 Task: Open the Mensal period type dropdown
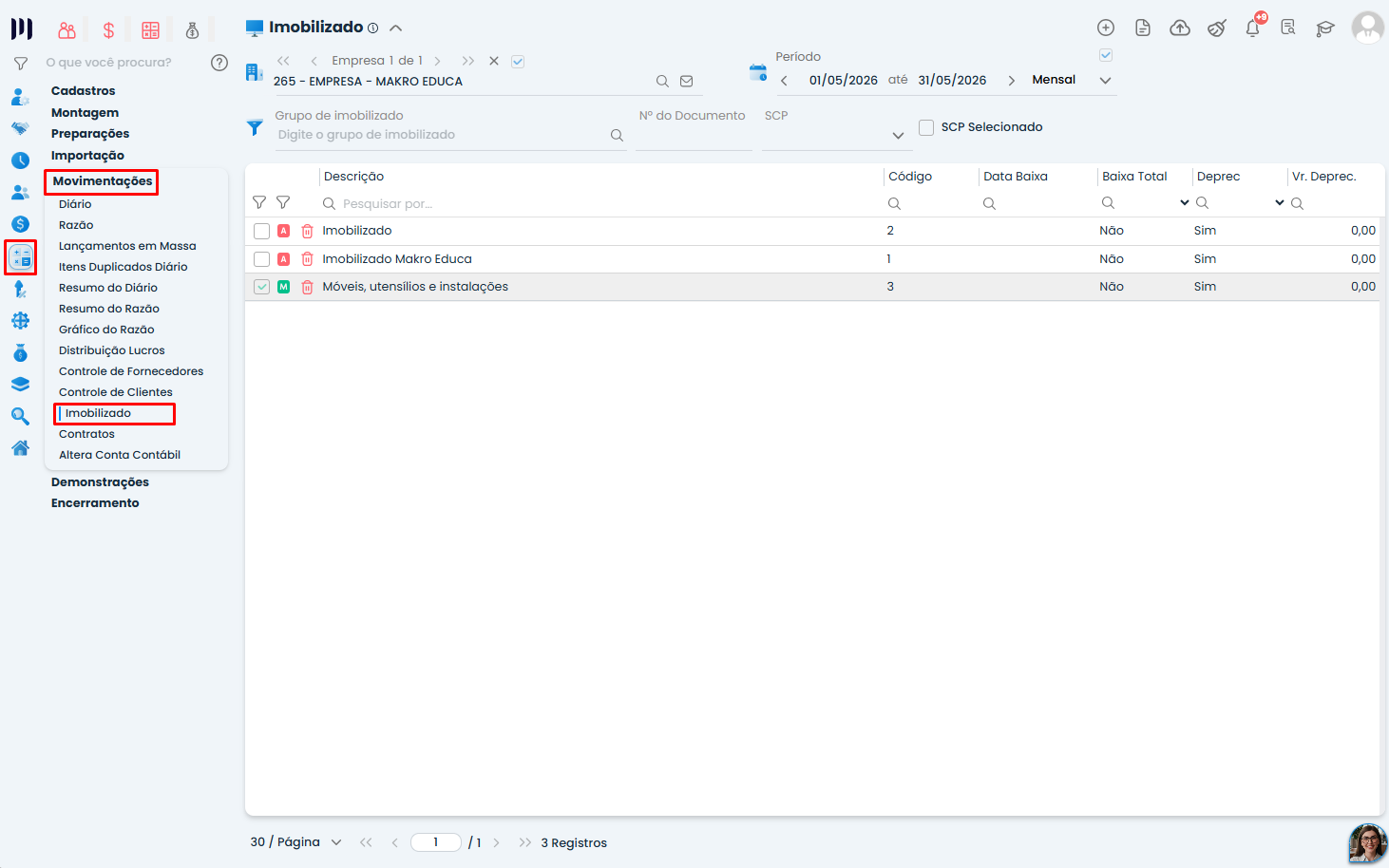coord(1105,81)
